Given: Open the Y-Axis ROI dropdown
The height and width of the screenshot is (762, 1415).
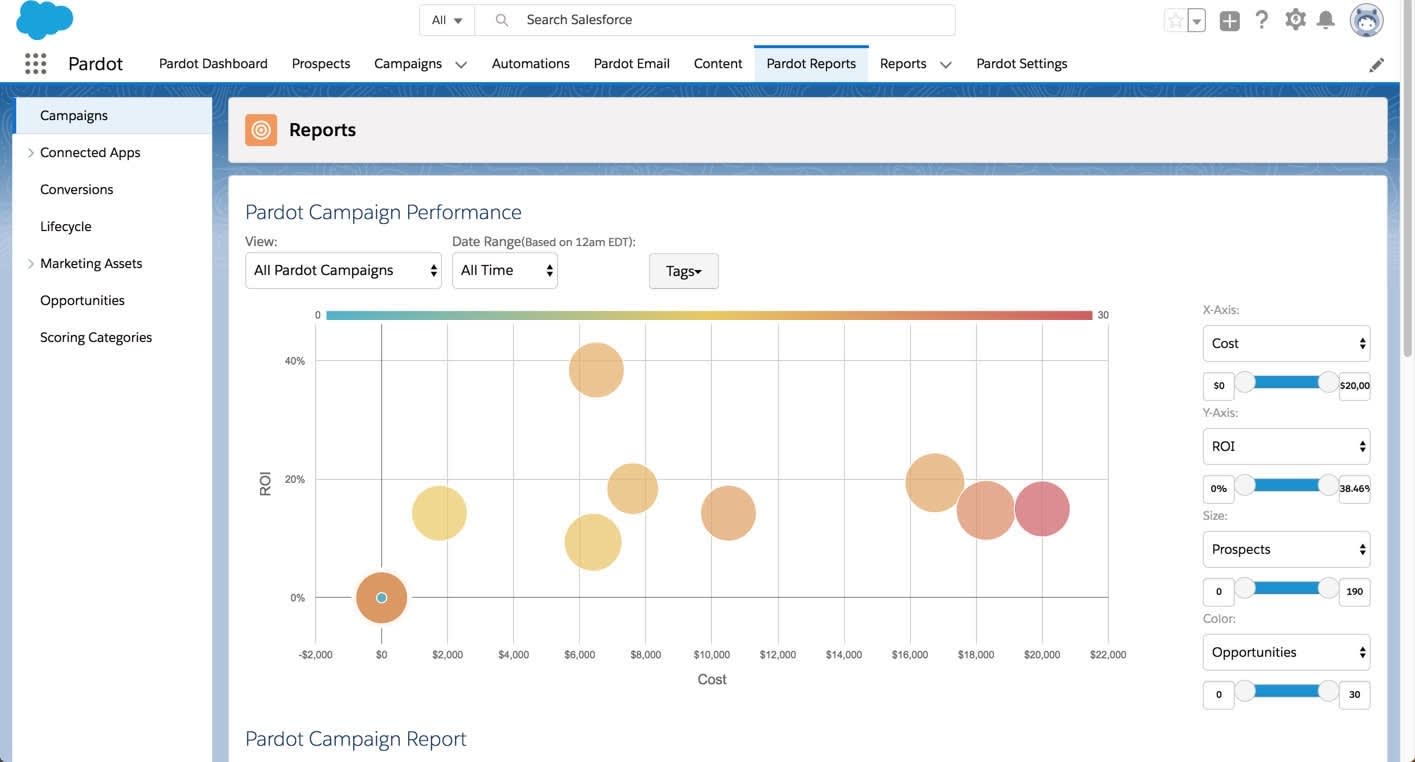Looking at the screenshot, I should pyautogui.click(x=1286, y=446).
